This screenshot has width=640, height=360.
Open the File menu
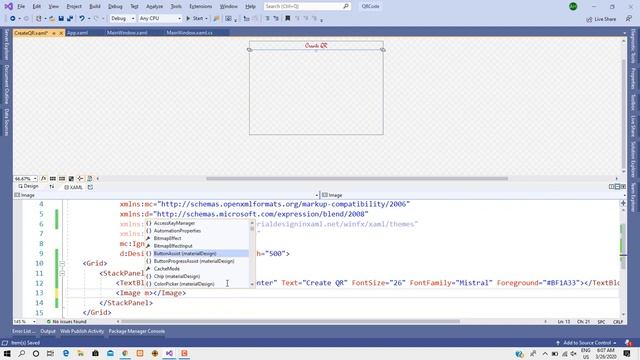(21, 7)
